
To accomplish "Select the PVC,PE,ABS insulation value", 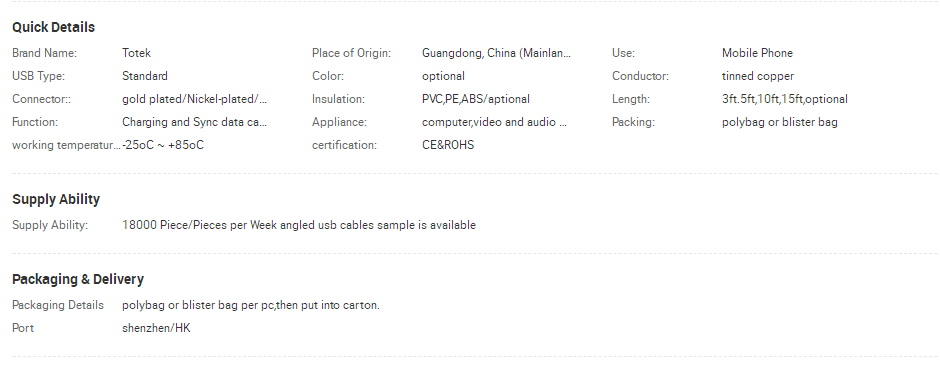I will [x=475, y=99].
